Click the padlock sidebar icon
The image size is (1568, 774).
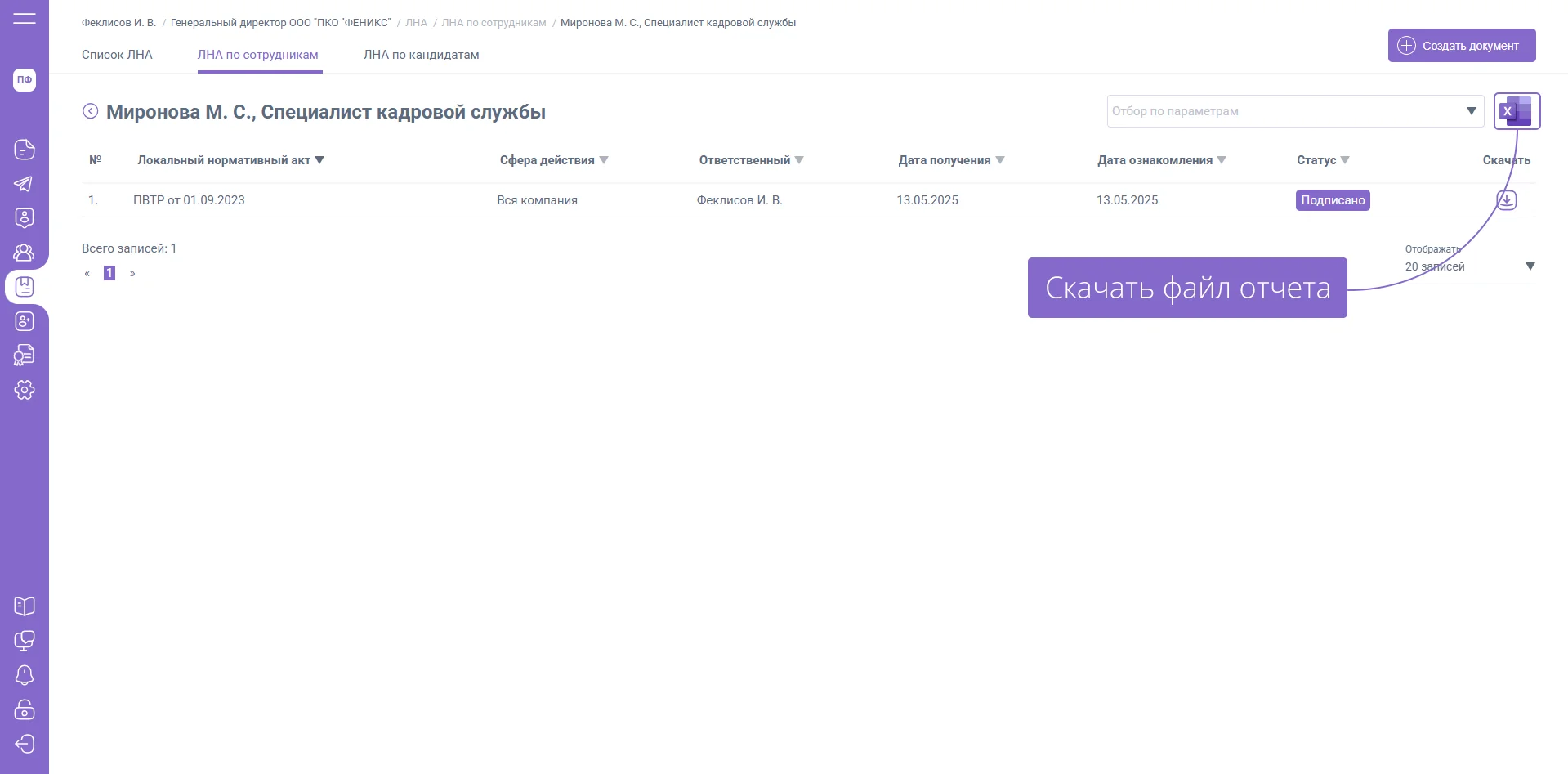click(x=25, y=709)
